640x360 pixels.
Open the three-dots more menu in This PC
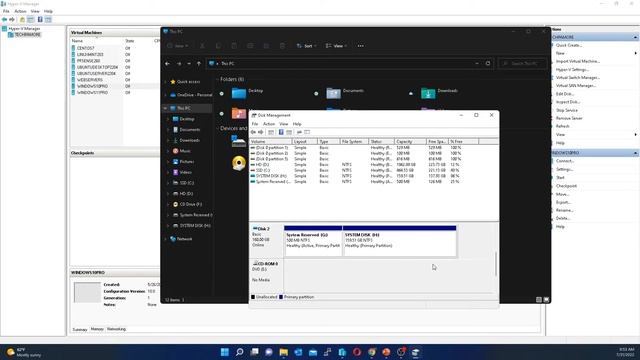(x=360, y=46)
